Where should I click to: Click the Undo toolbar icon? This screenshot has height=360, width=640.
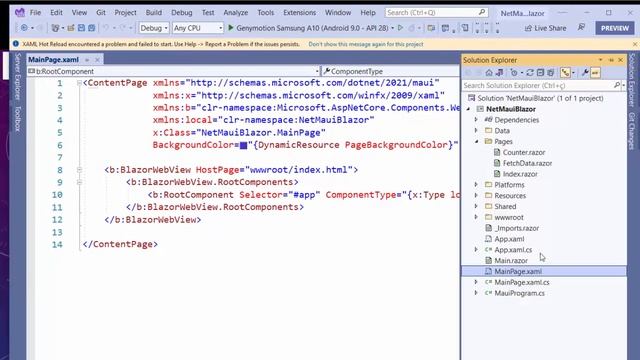[x=106, y=28]
